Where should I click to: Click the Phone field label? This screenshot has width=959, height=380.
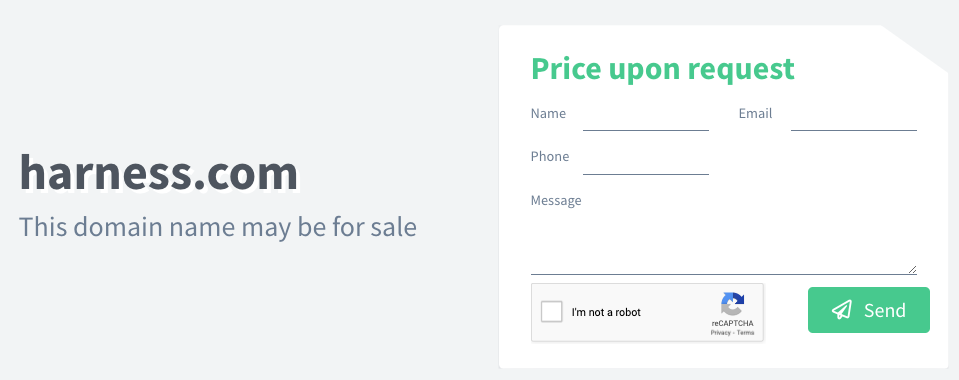click(x=550, y=157)
